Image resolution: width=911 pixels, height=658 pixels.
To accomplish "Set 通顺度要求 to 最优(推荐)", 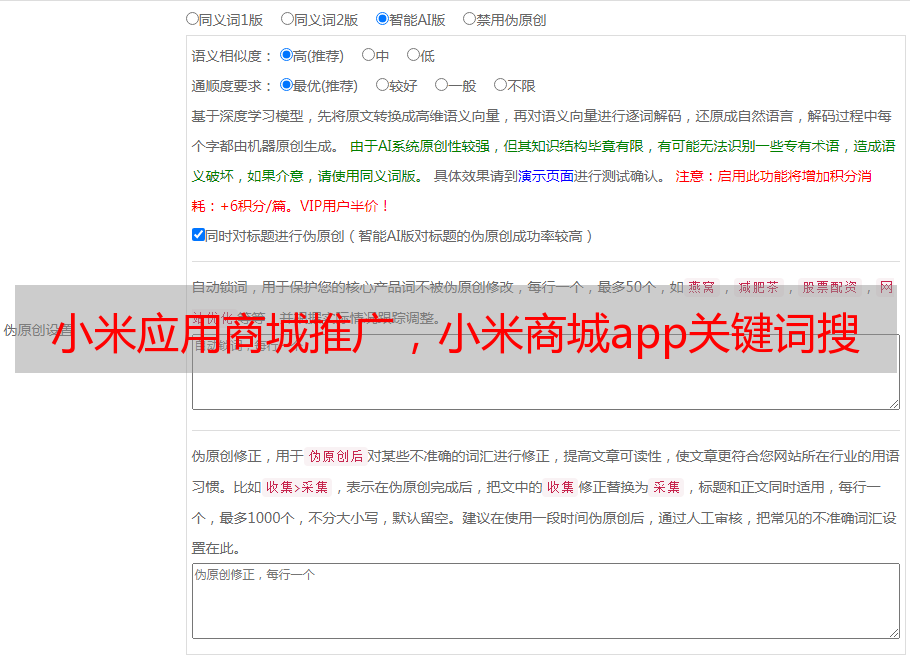I will pos(286,85).
